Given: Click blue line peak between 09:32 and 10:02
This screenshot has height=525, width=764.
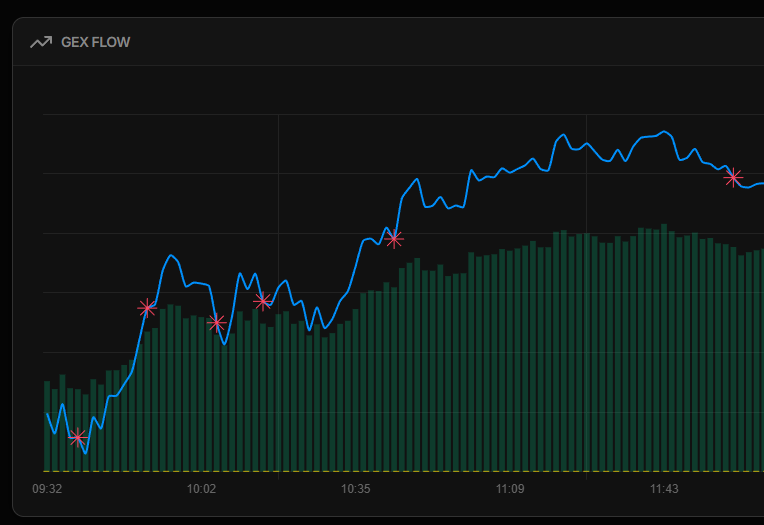Looking at the screenshot, I should (x=172, y=256).
